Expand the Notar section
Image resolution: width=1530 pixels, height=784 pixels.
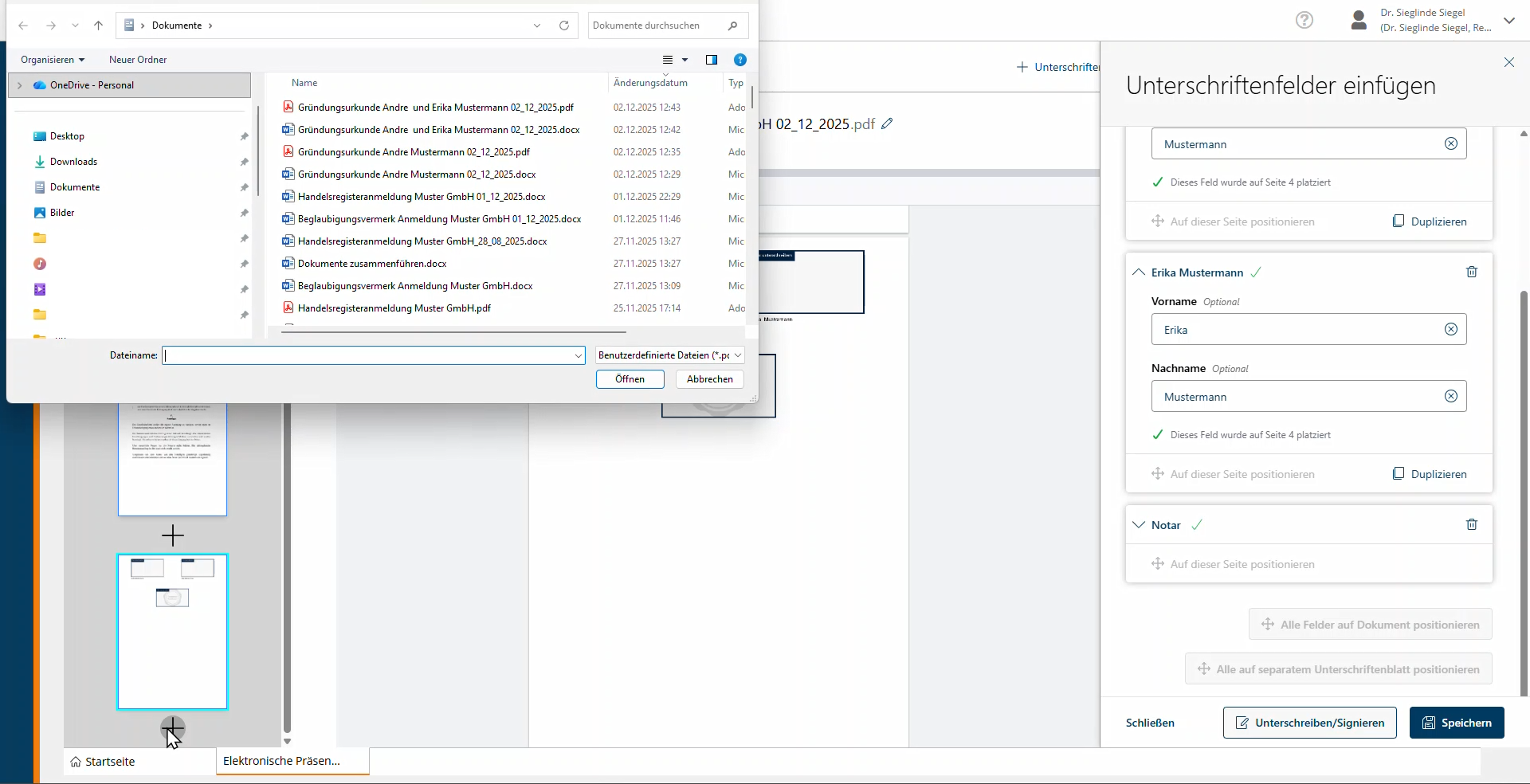(1139, 525)
